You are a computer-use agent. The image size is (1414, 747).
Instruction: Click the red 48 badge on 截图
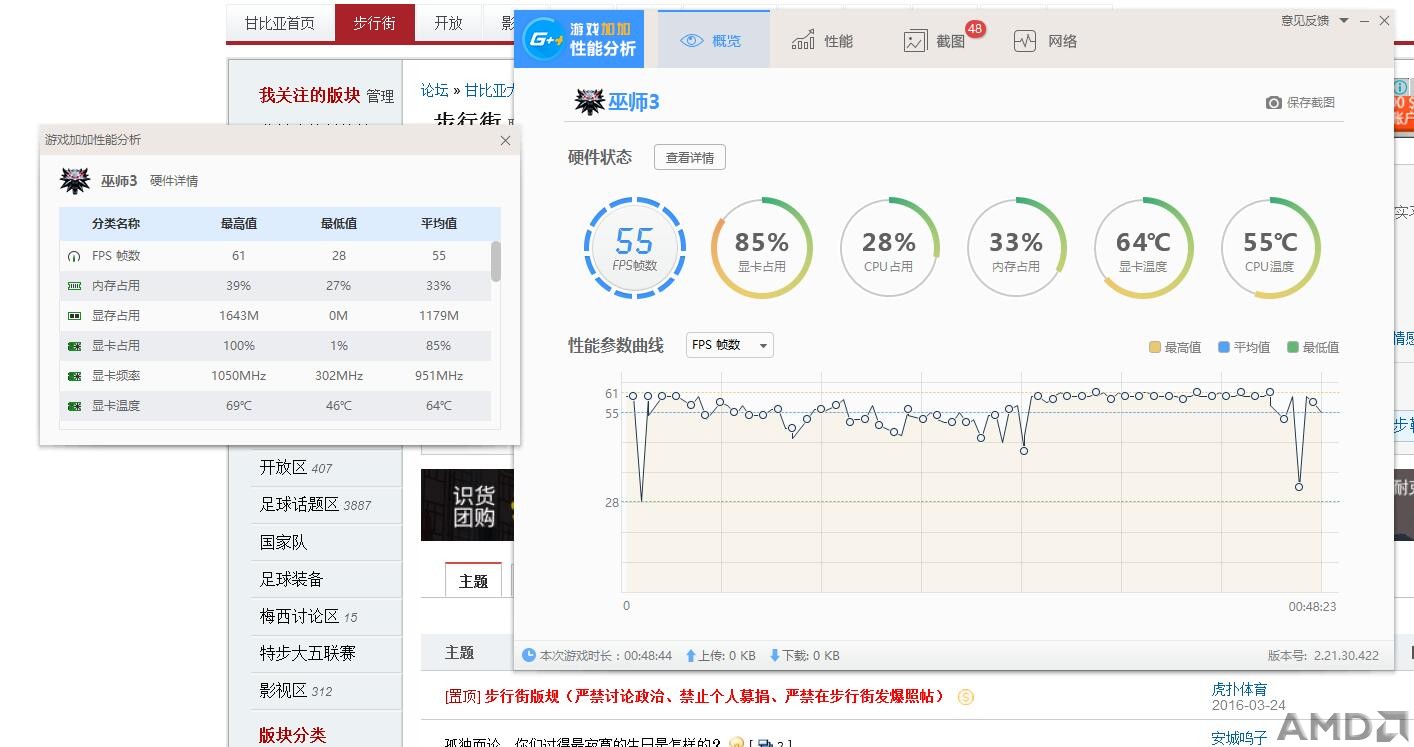pyautogui.click(x=974, y=29)
